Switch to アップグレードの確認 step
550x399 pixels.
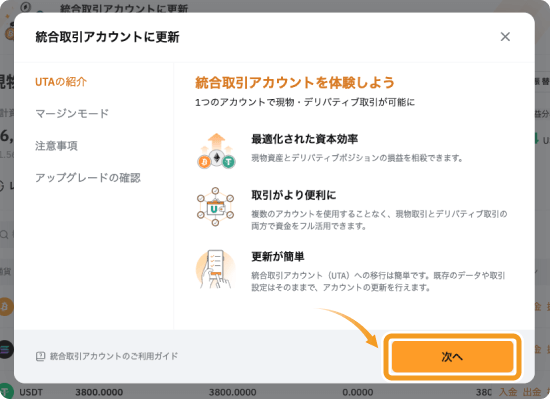tap(88, 178)
